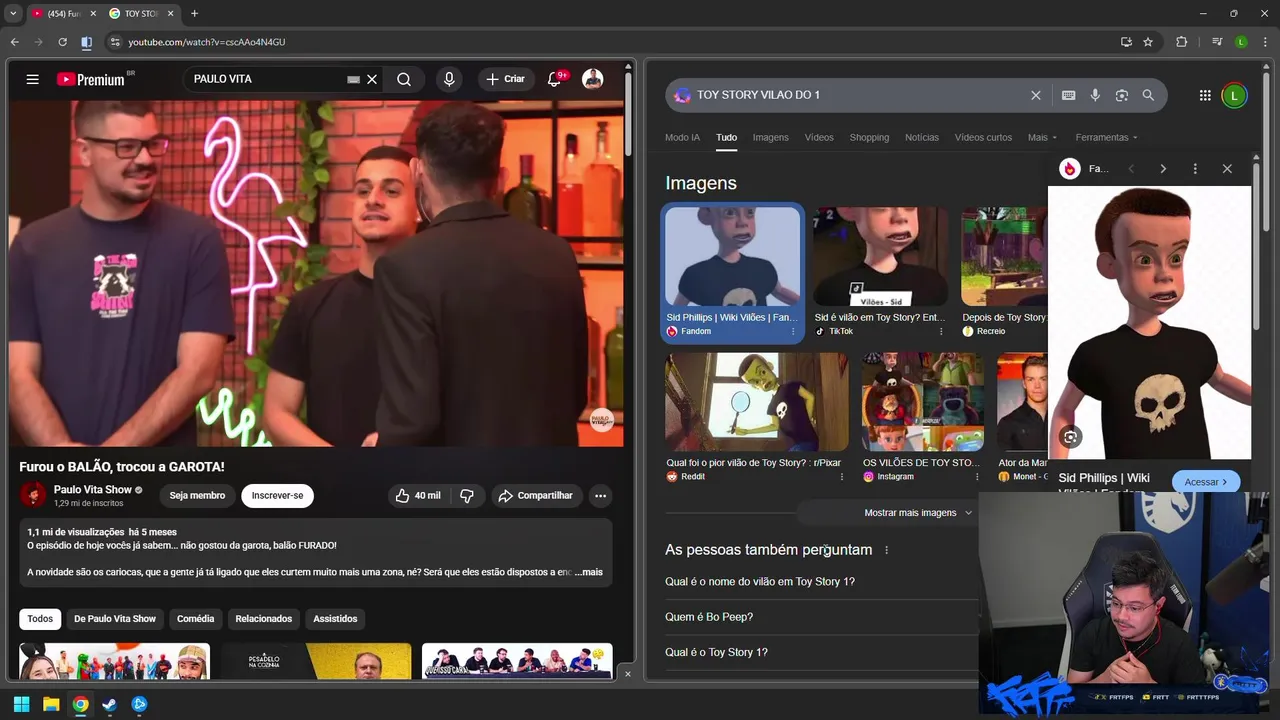Open Steam from the taskbar

[109, 704]
